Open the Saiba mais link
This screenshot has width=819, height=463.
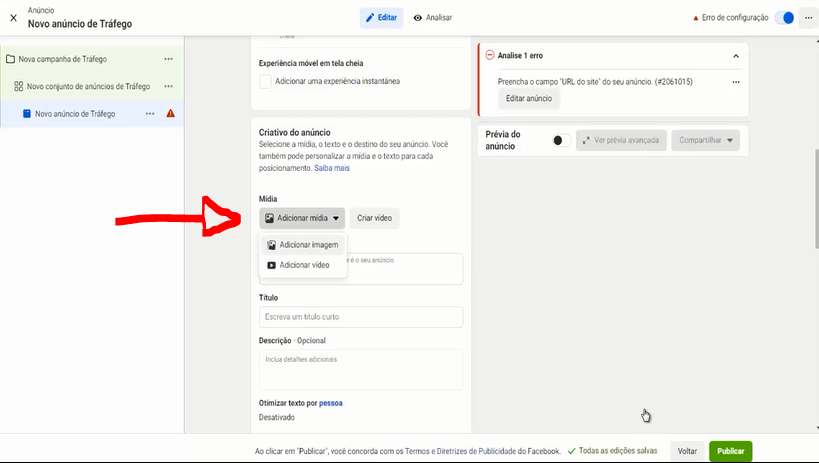pos(332,168)
